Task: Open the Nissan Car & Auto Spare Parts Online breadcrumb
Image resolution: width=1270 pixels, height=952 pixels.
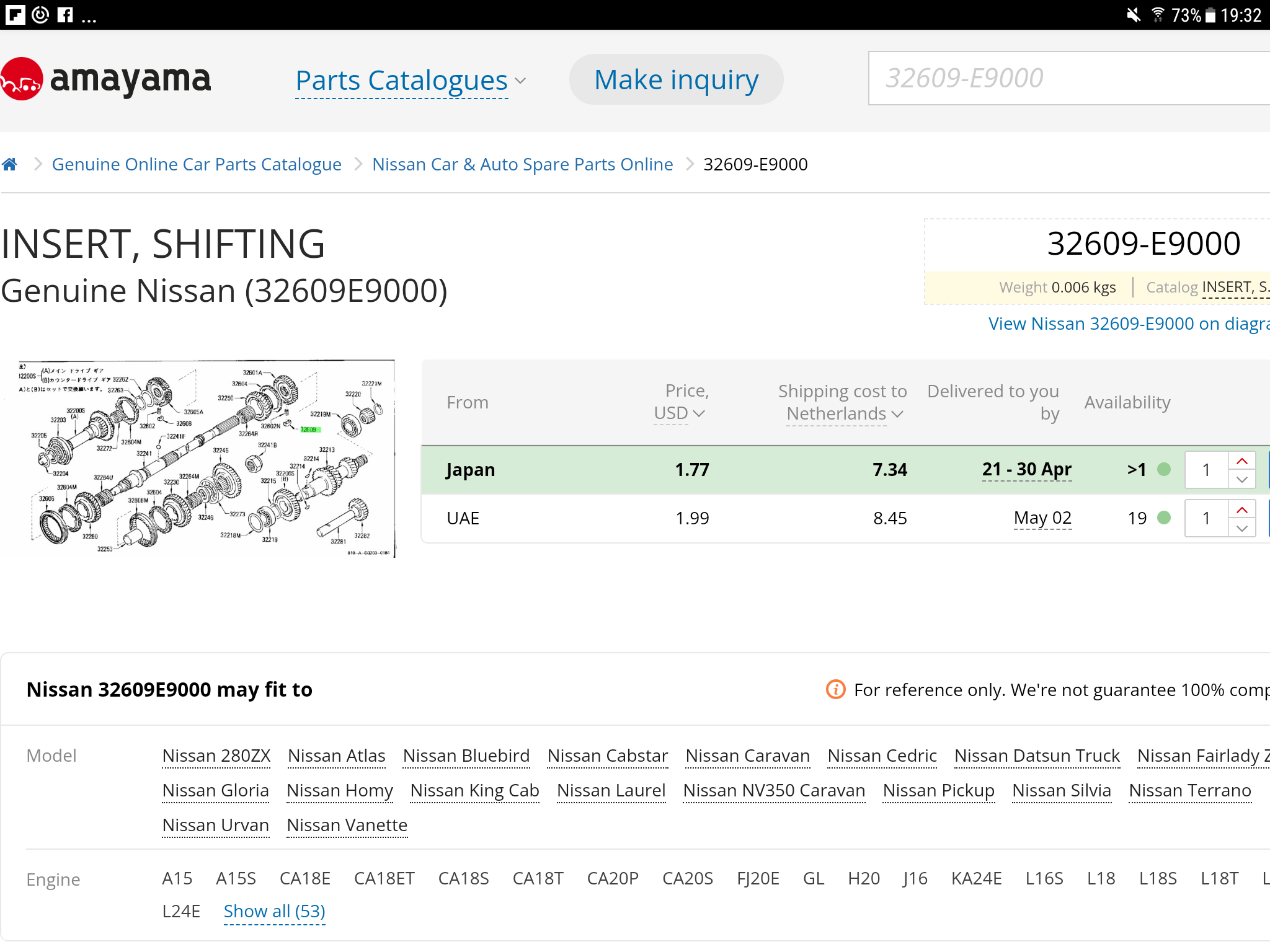Action: click(522, 164)
